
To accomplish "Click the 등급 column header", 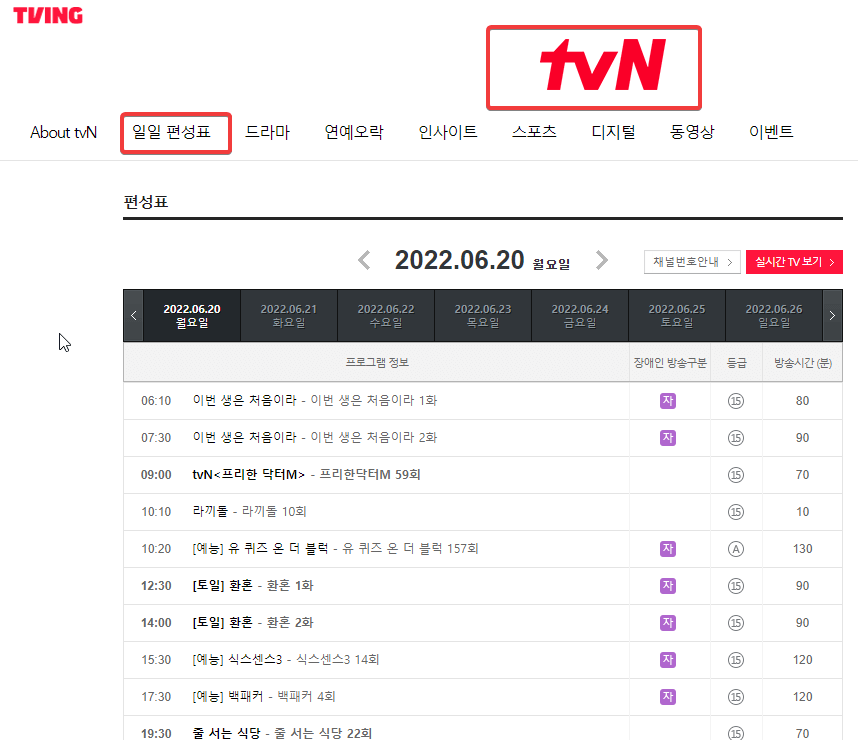I will (736, 363).
